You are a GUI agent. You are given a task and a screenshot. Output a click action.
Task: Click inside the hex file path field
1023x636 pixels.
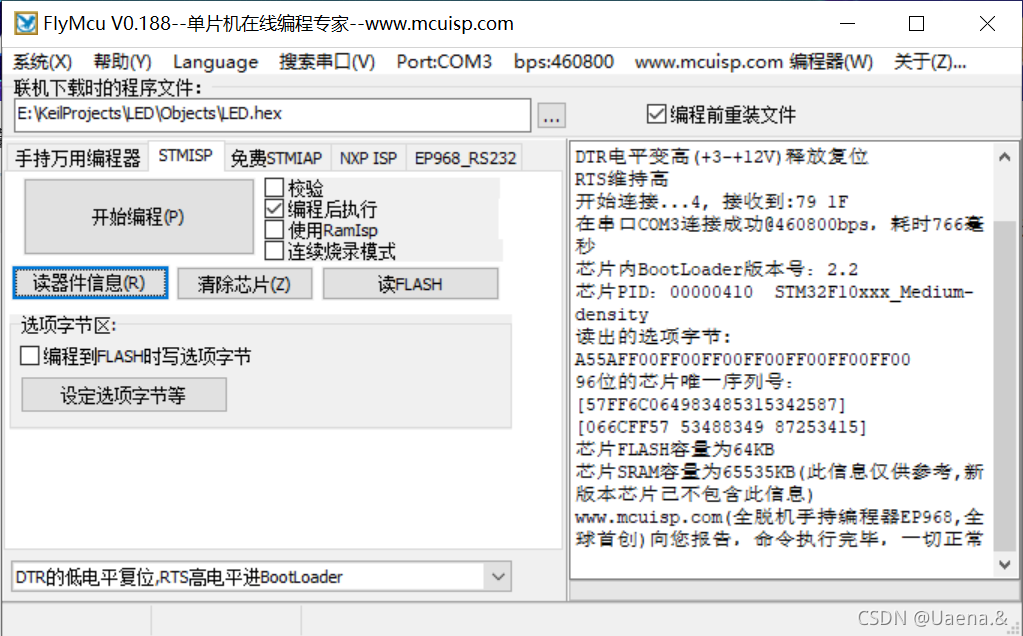coord(270,115)
